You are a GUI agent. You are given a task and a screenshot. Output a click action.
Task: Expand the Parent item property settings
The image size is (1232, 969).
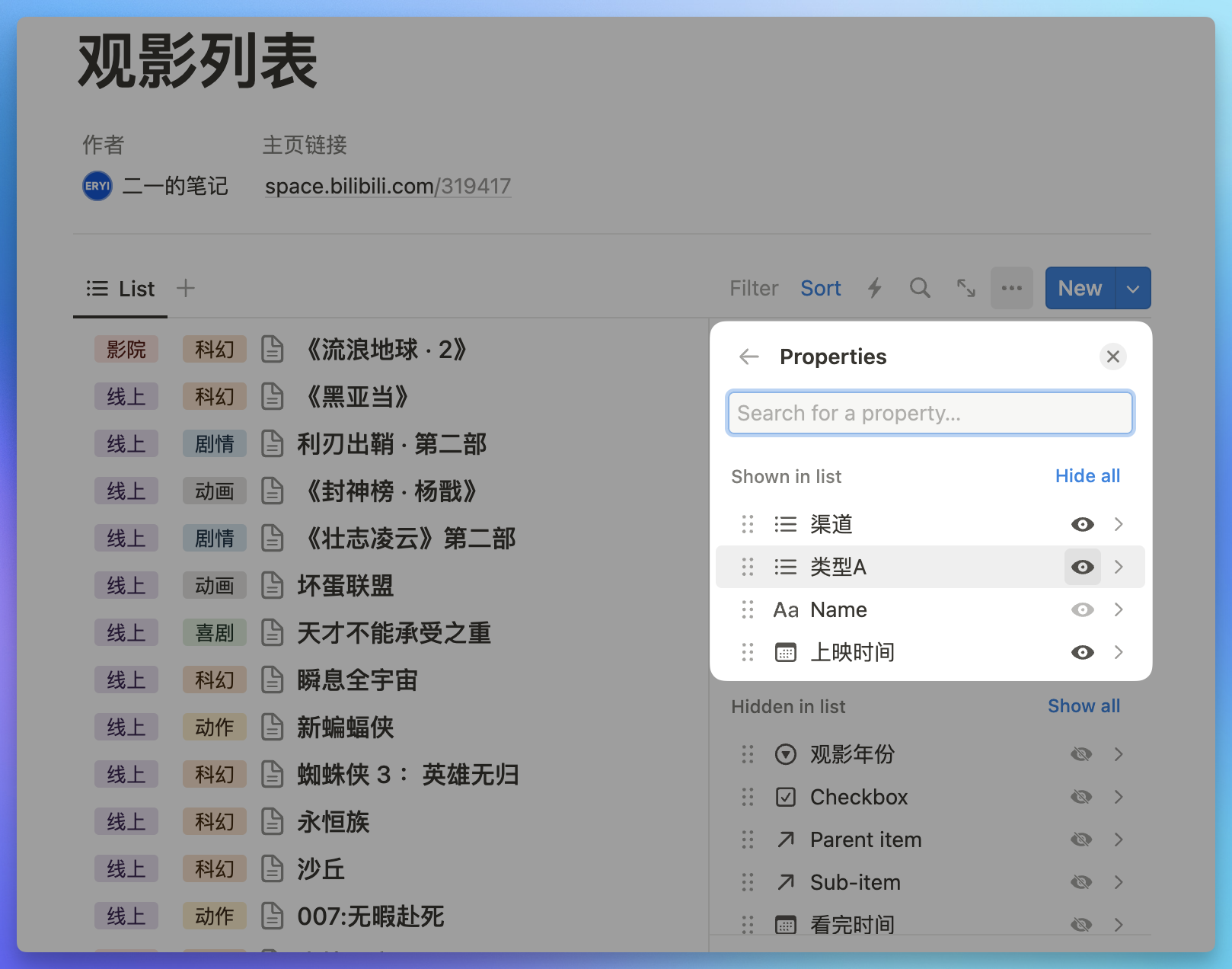point(1119,839)
